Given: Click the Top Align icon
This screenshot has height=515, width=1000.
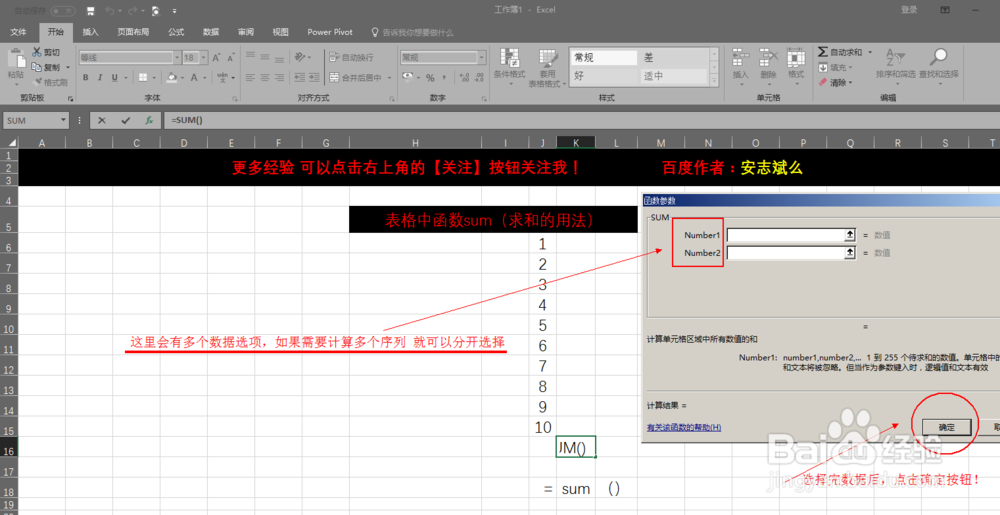Looking at the screenshot, I should 250,57.
